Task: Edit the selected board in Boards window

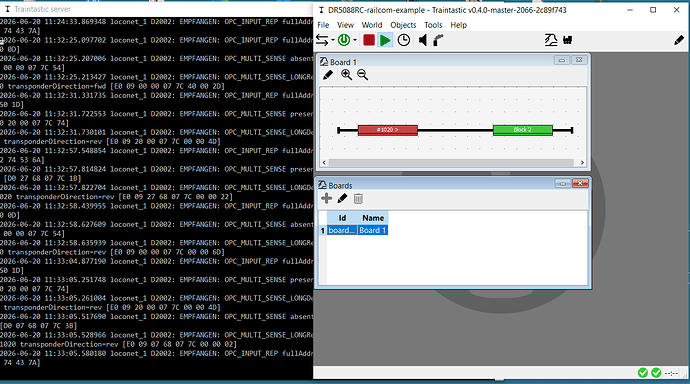Action: pos(342,198)
